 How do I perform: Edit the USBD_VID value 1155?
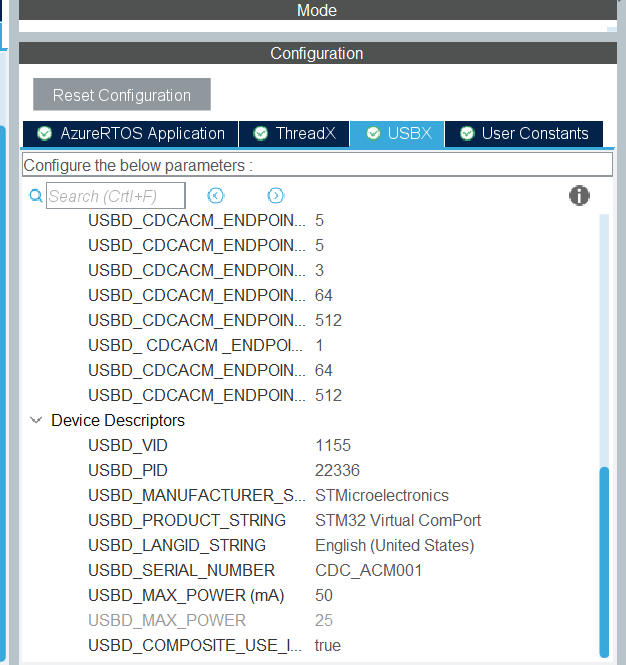[333, 445]
